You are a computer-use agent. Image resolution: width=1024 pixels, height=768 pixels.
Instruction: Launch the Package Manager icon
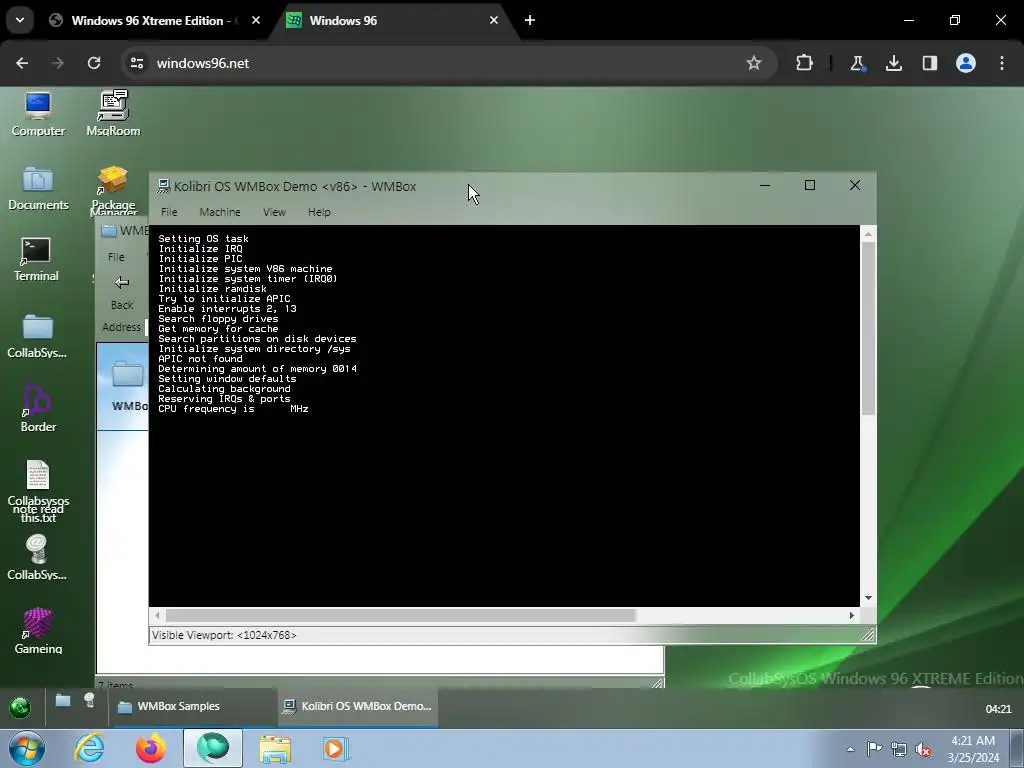pos(113,189)
